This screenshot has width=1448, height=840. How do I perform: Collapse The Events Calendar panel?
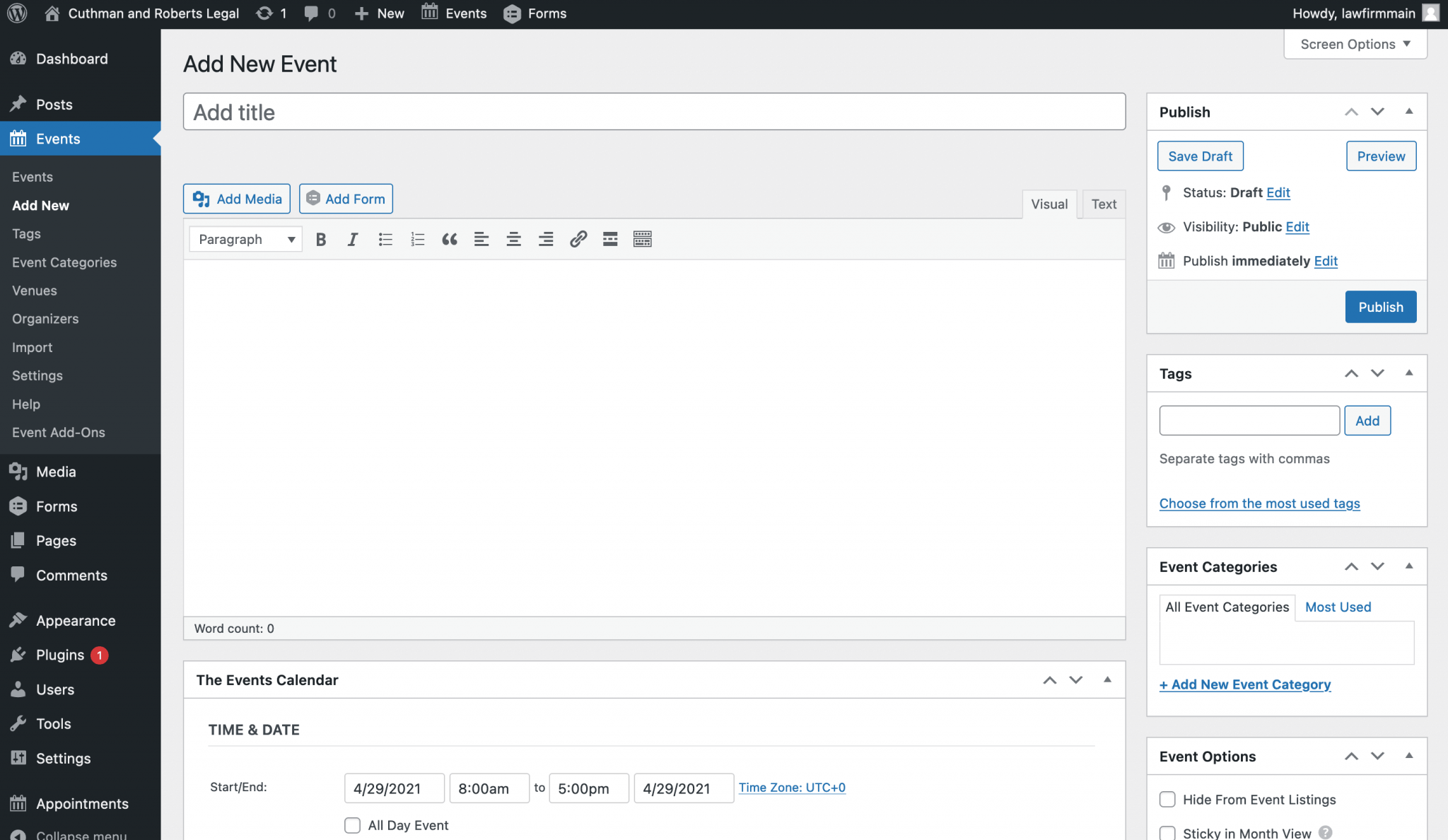(x=1106, y=679)
